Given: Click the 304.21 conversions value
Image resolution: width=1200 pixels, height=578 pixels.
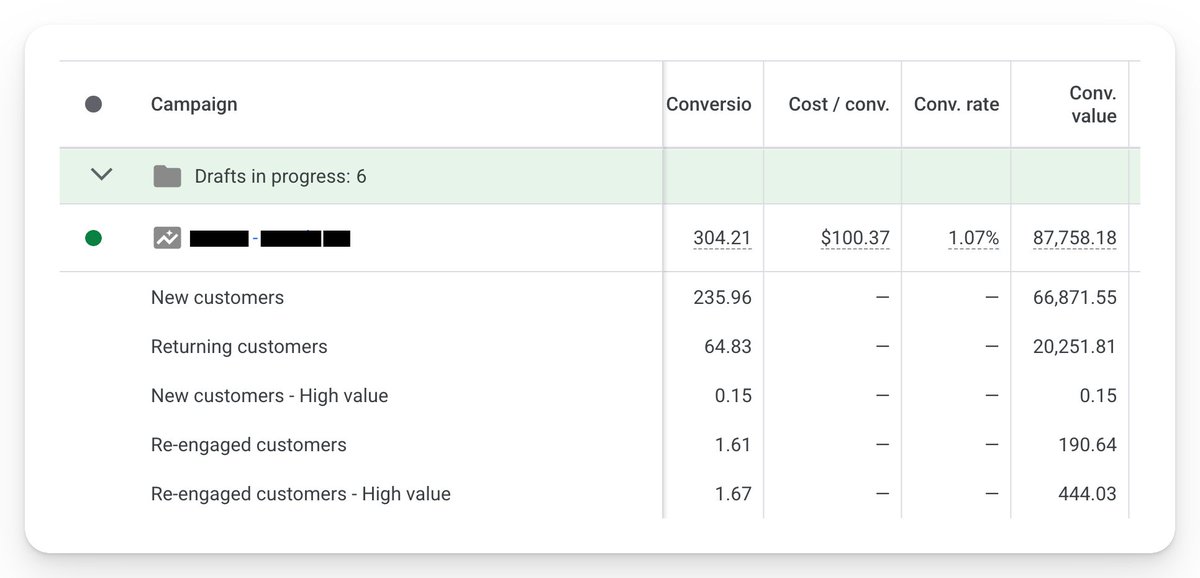Looking at the screenshot, I should point(722,238).
